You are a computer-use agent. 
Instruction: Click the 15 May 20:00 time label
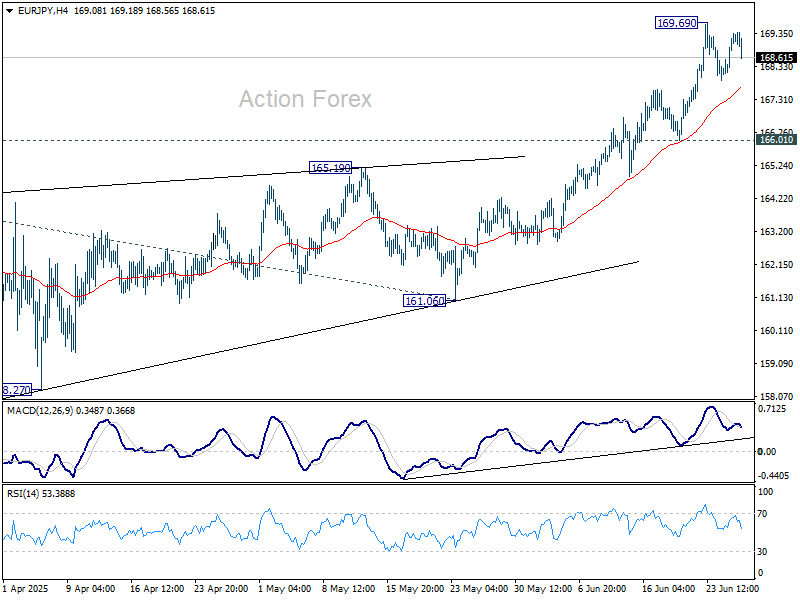(x=414, y=589)
